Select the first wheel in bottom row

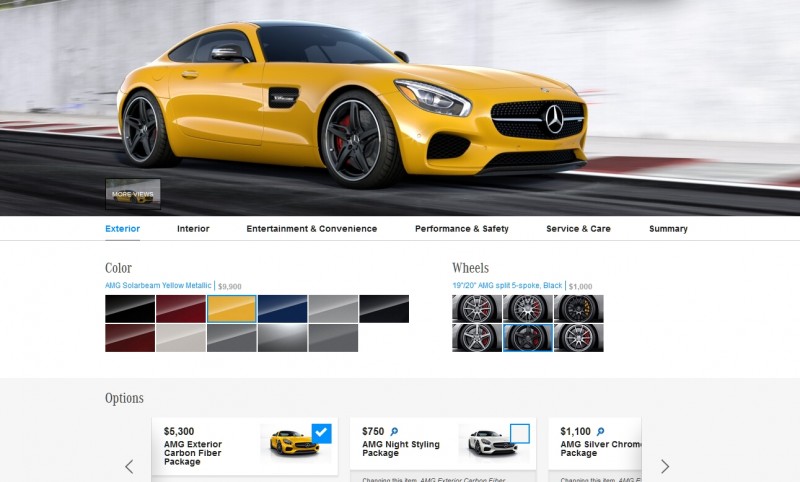pos(477,338)
